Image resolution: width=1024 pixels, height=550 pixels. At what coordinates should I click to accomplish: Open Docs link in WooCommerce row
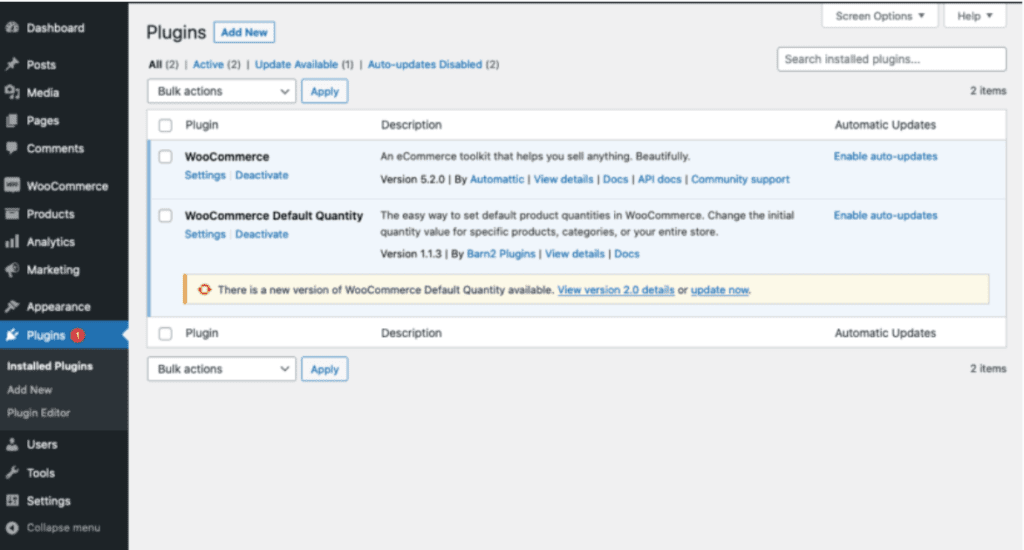click(615, 179)
